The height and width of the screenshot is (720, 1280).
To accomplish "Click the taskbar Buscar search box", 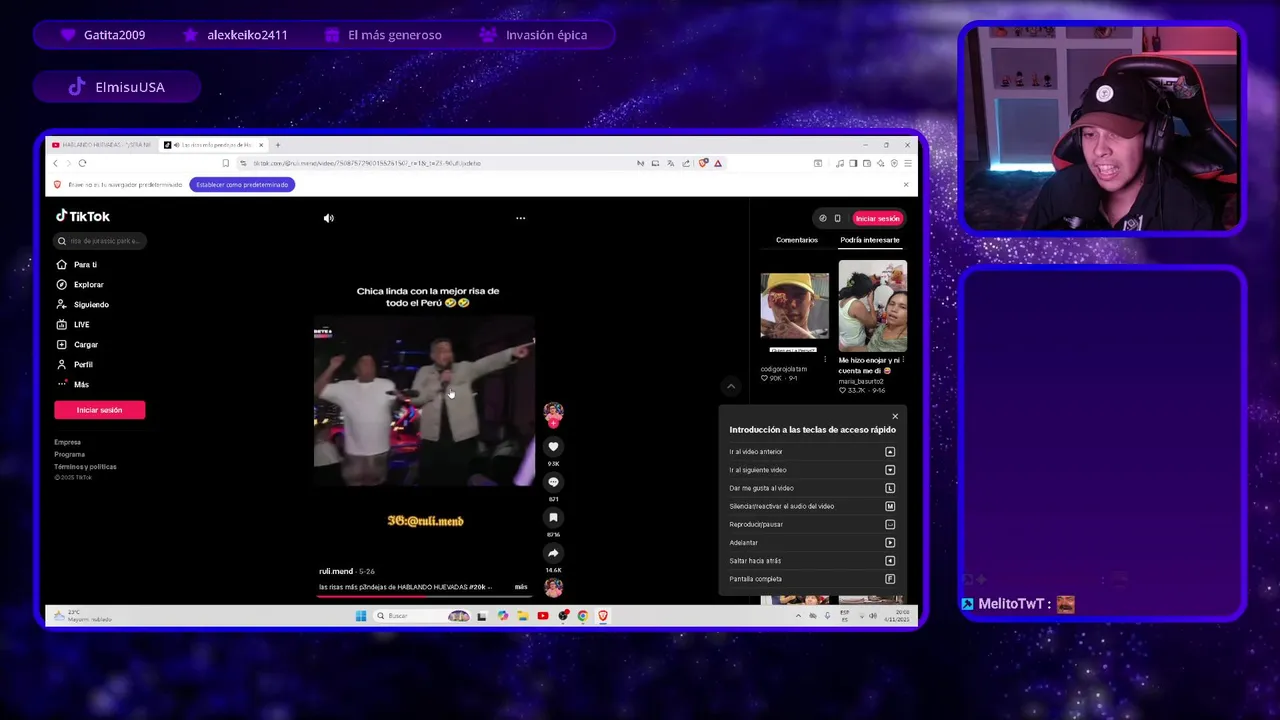I will [x=423, y=616].
